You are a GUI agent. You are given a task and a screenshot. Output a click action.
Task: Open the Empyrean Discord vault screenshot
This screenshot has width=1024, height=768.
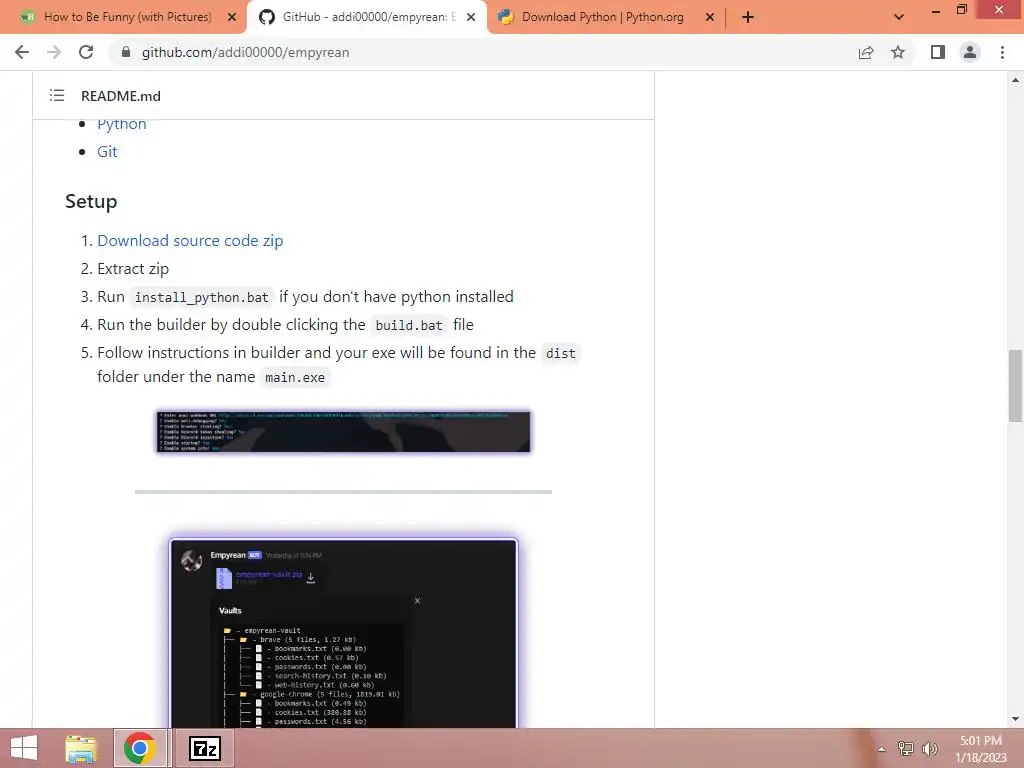344,632
